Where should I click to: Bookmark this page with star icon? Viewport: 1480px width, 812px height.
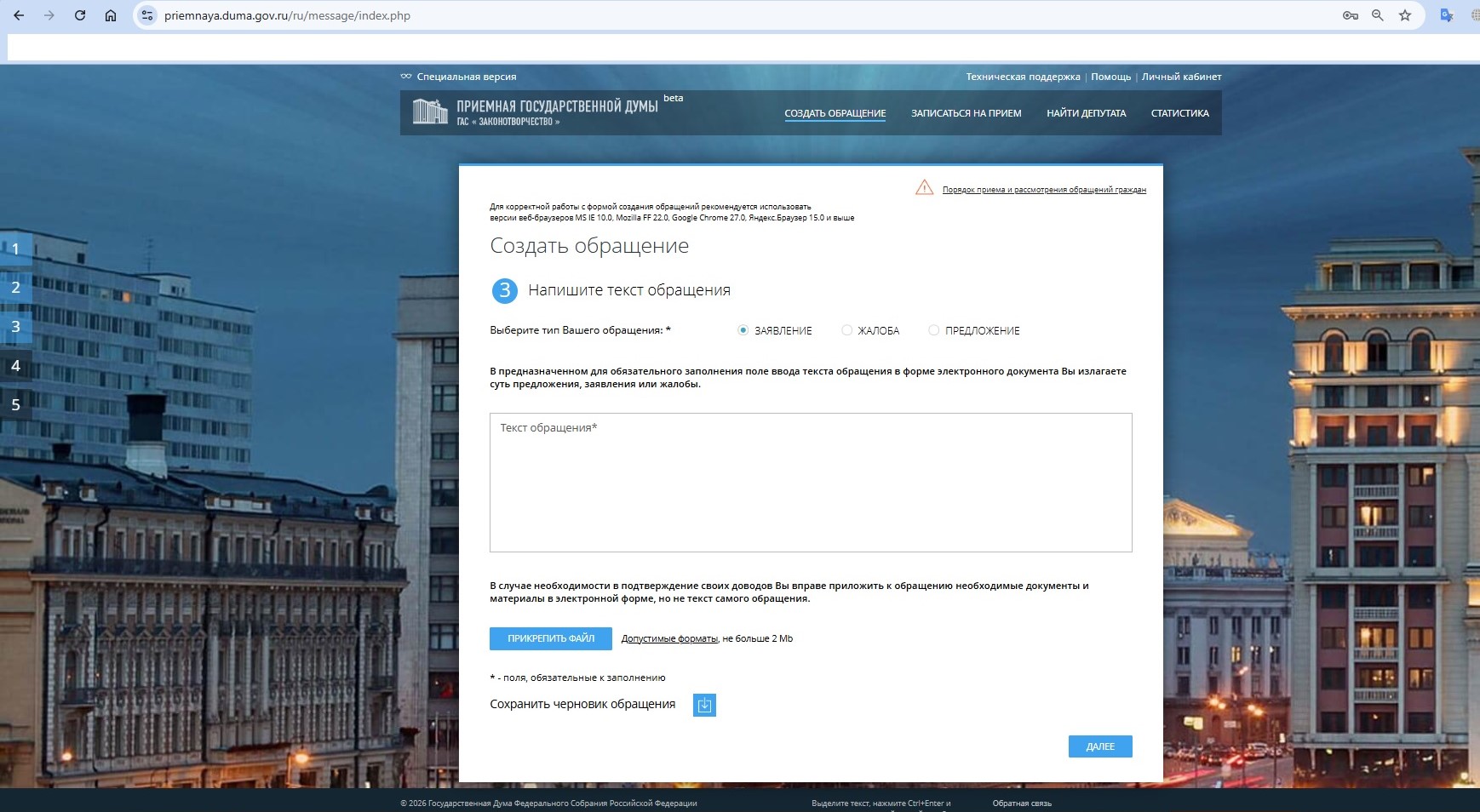point(1405,15)
